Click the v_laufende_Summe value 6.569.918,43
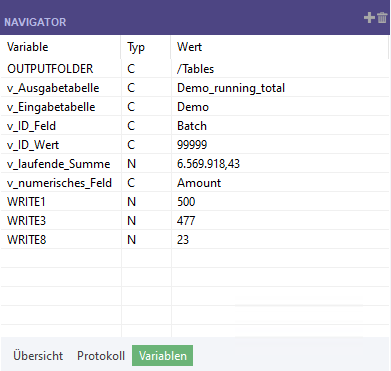The height and width of the screenshot is (371, 391). pos(208,164)
